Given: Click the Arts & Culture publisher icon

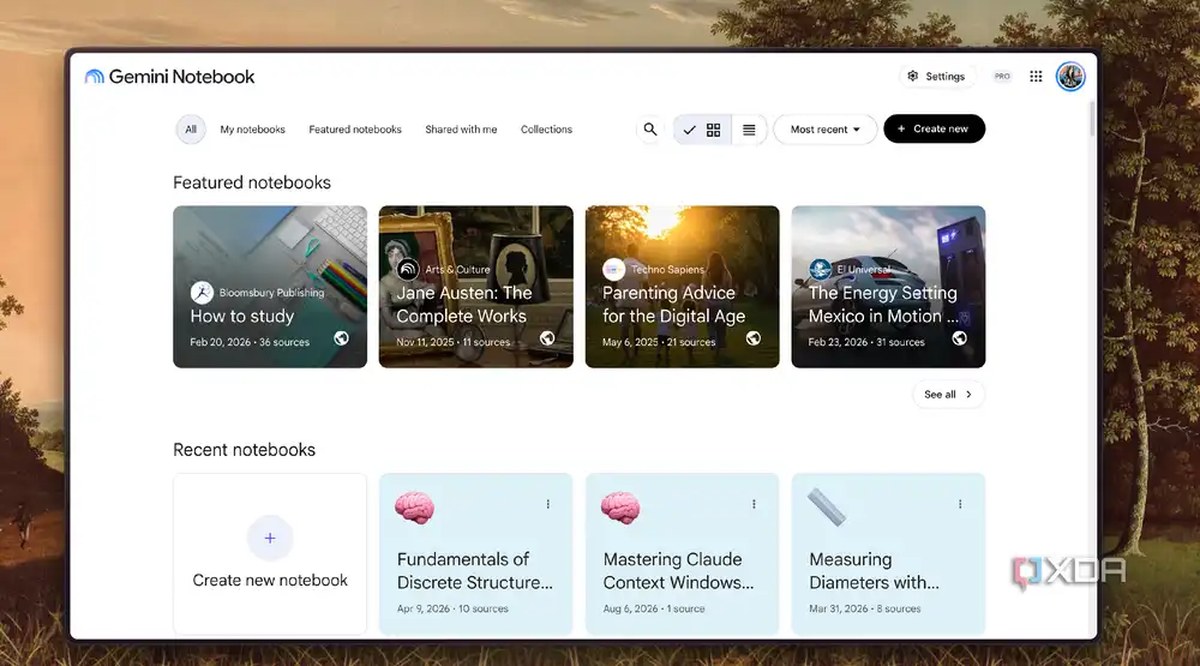Looking at the screenshot, I should coord(408,269).
